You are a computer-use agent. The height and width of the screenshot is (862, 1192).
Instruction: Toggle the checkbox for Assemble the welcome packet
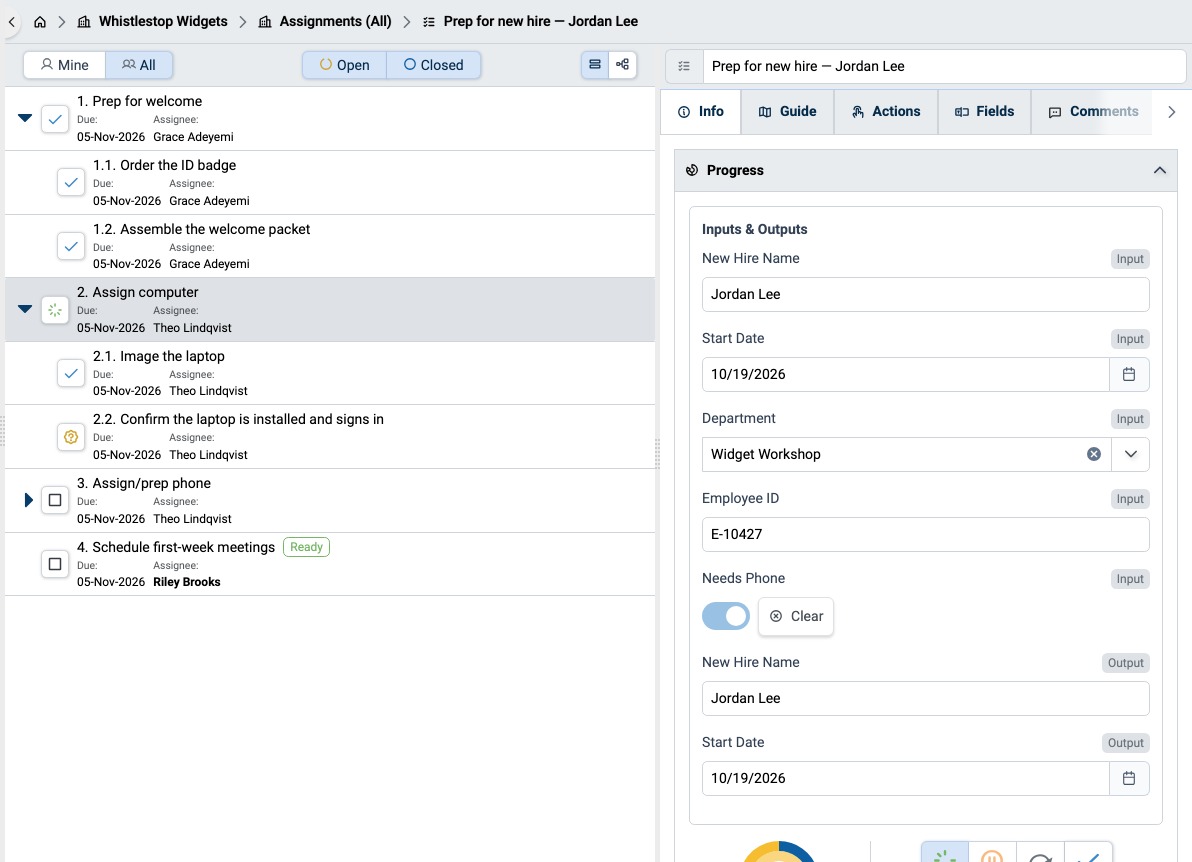tap(71, 246)
